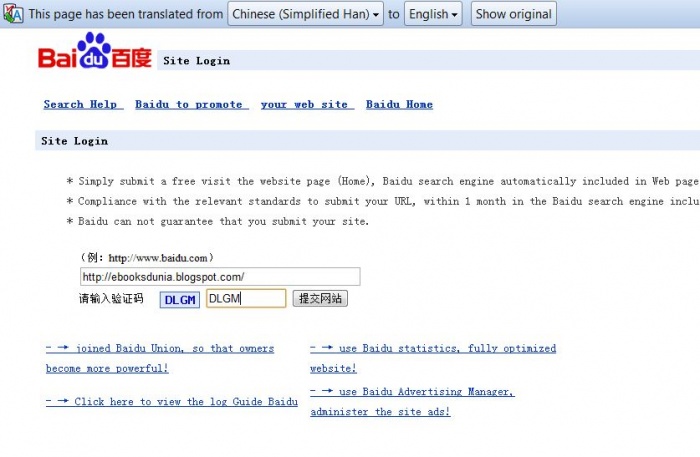Click the example text http://www.baidu.com
This screenshot has height=457, width=700.
(158, 258)
